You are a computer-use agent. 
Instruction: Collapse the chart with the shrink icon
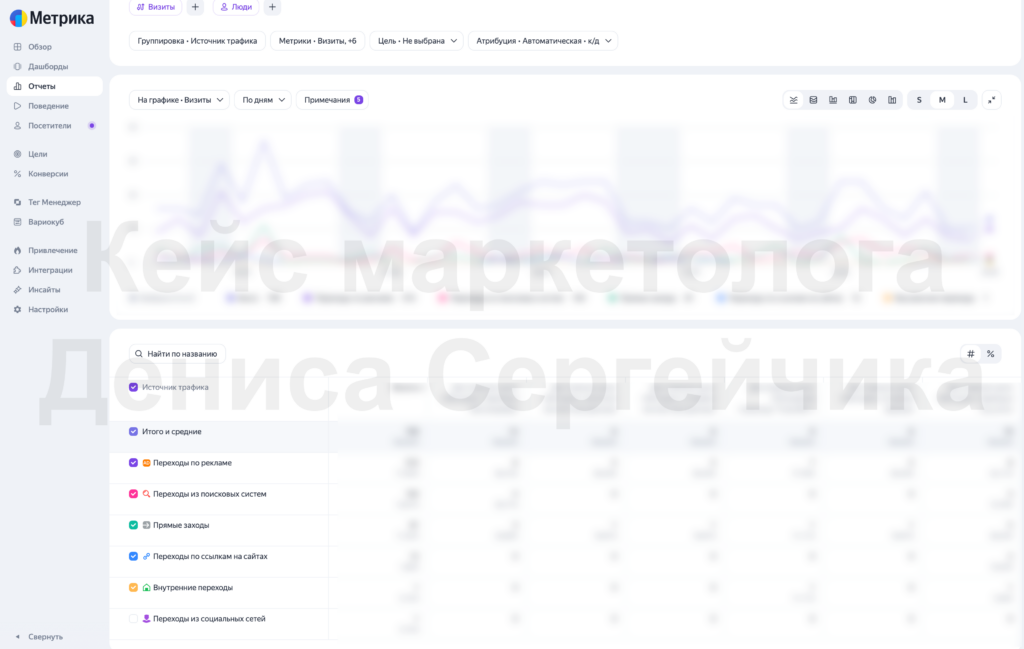[991, 100]
